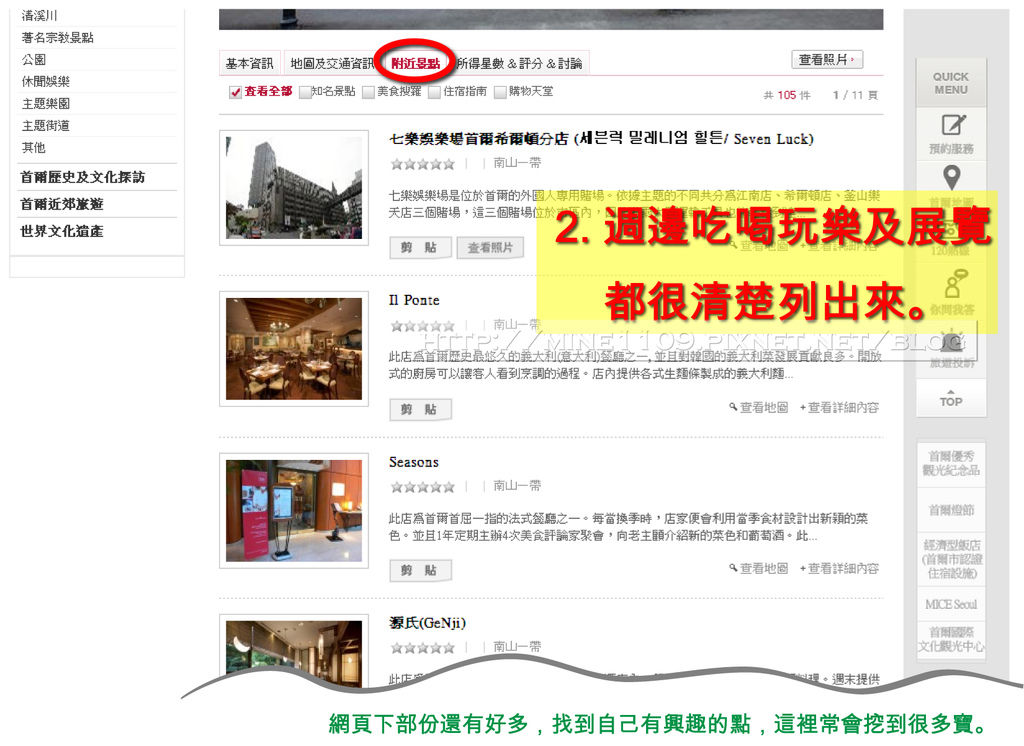Select 清溪川 in the left sidebar

[39, 16]
